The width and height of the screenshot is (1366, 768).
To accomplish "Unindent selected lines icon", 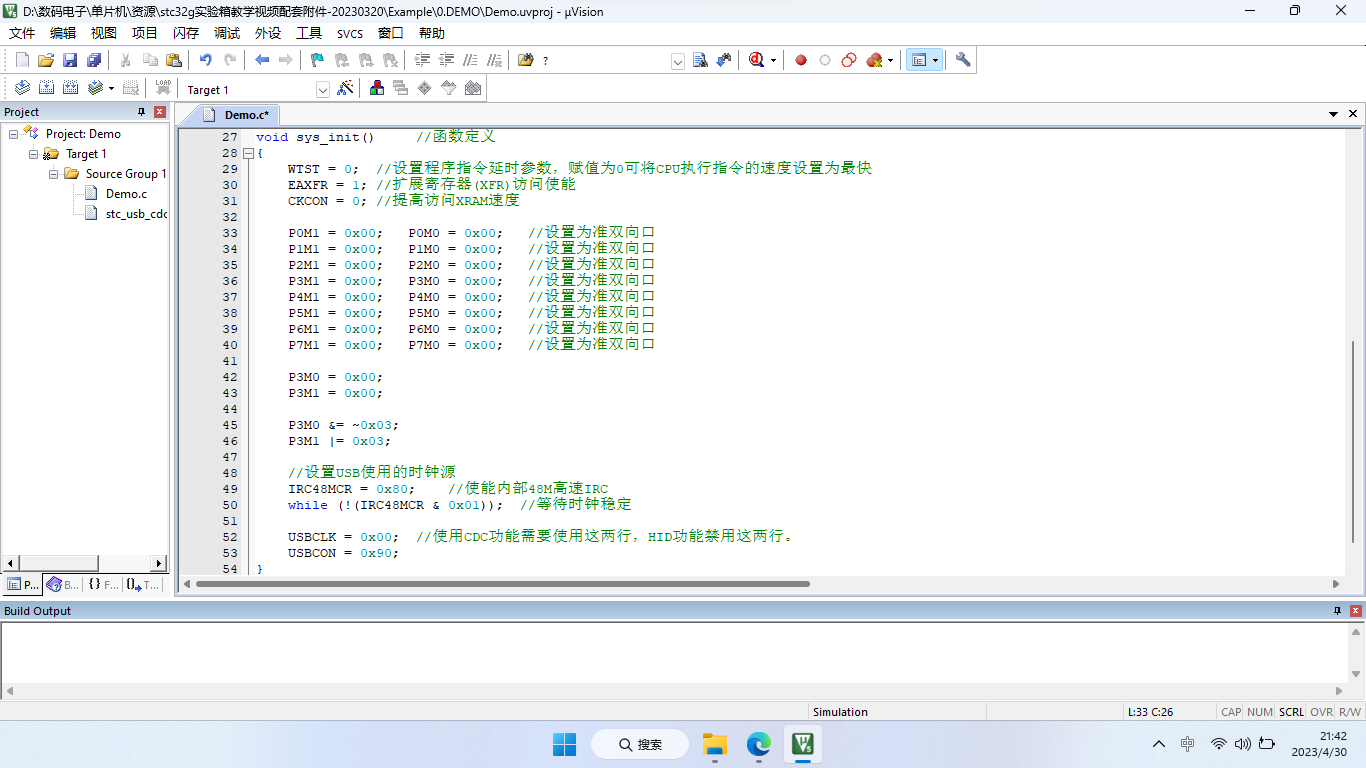I will [446, 60].
